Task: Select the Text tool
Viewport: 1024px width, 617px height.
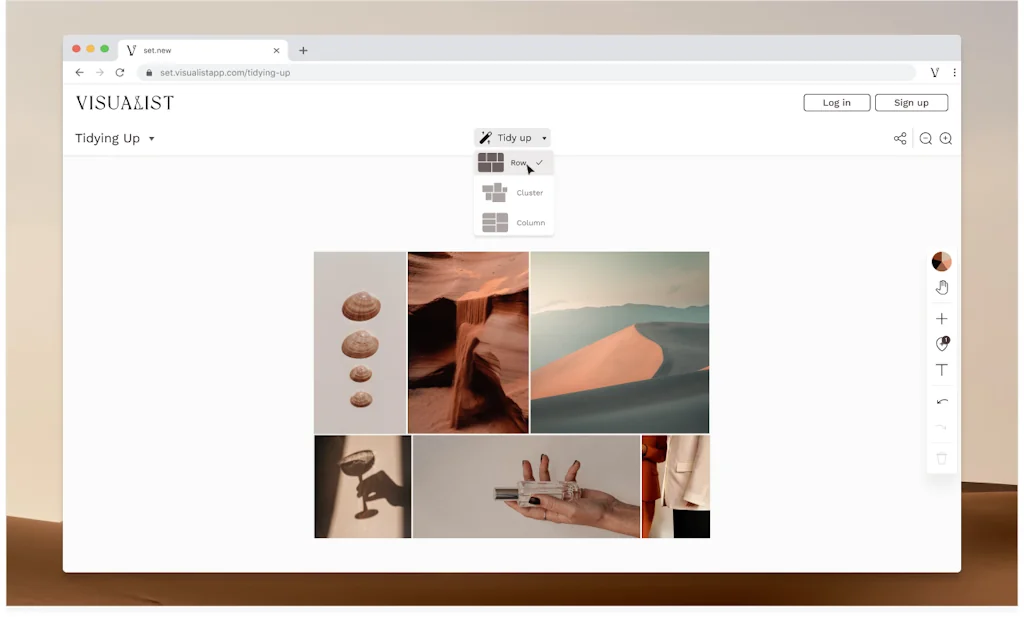Action: click(x=941, y=370)
